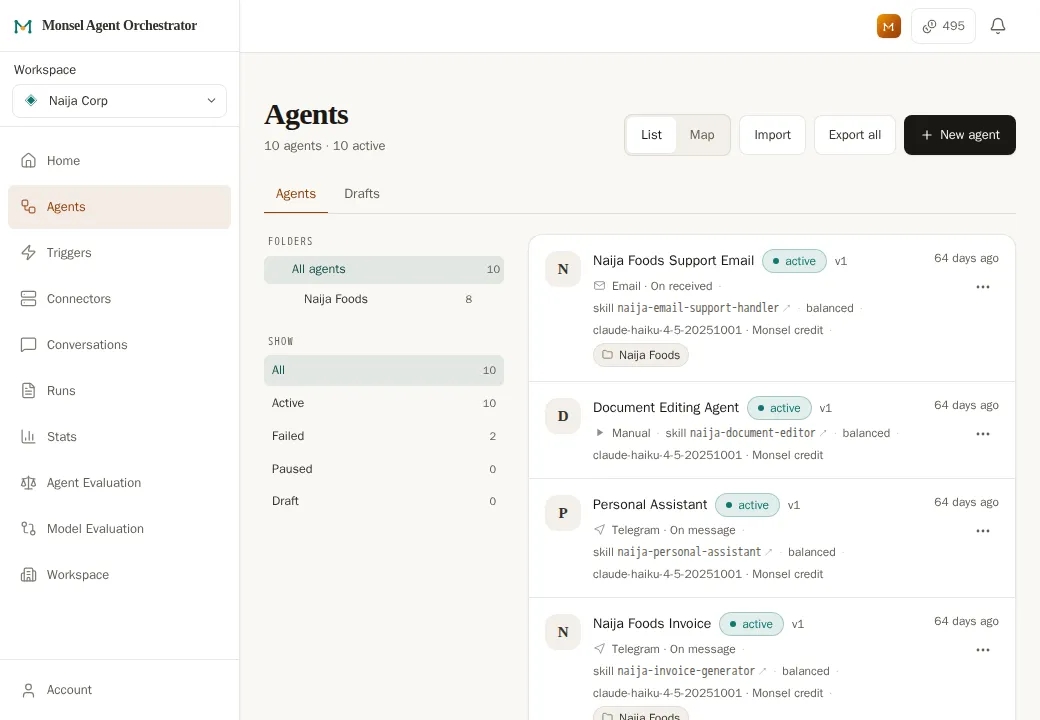Open Conversations page
Screen dimensions: 1040x720
pos(119,345)
